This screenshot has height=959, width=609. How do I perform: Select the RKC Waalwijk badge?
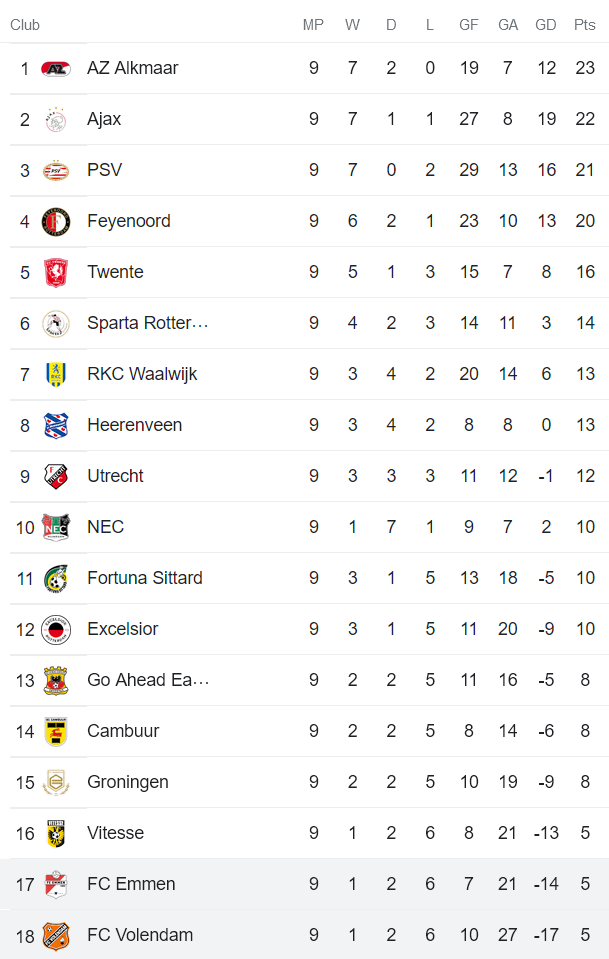point(56,374)
